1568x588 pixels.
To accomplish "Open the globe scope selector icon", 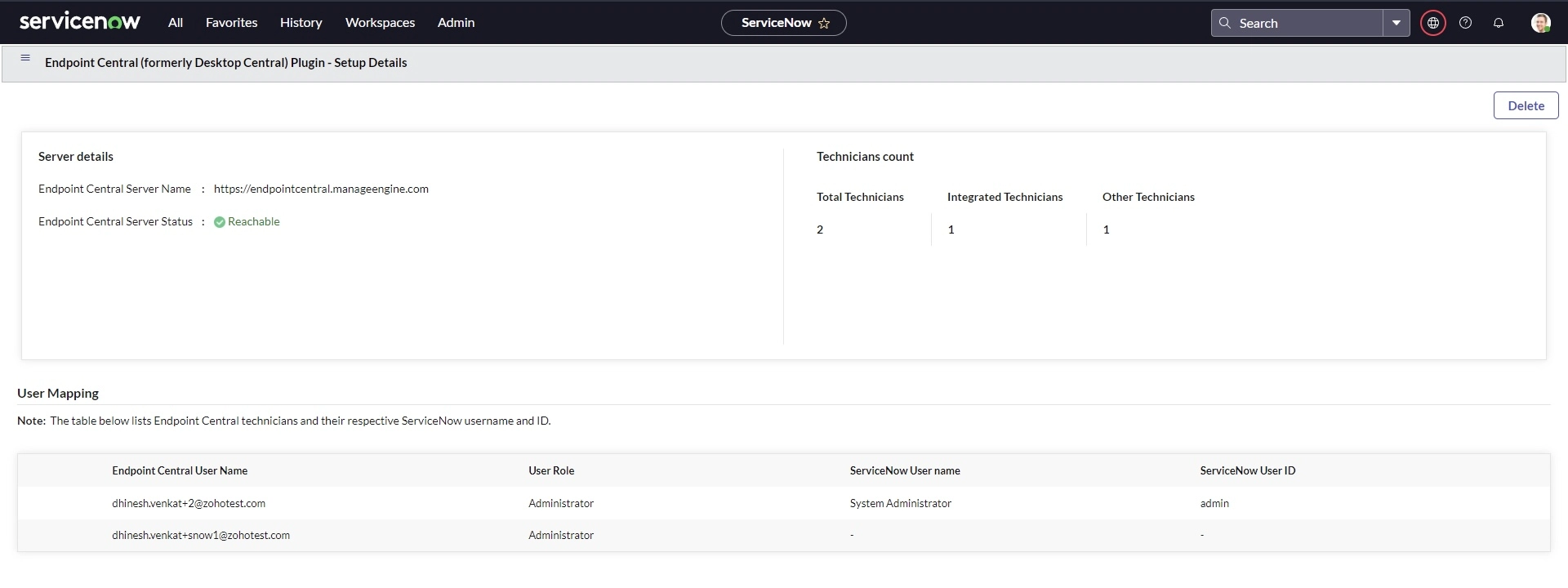I will 1433,23.
